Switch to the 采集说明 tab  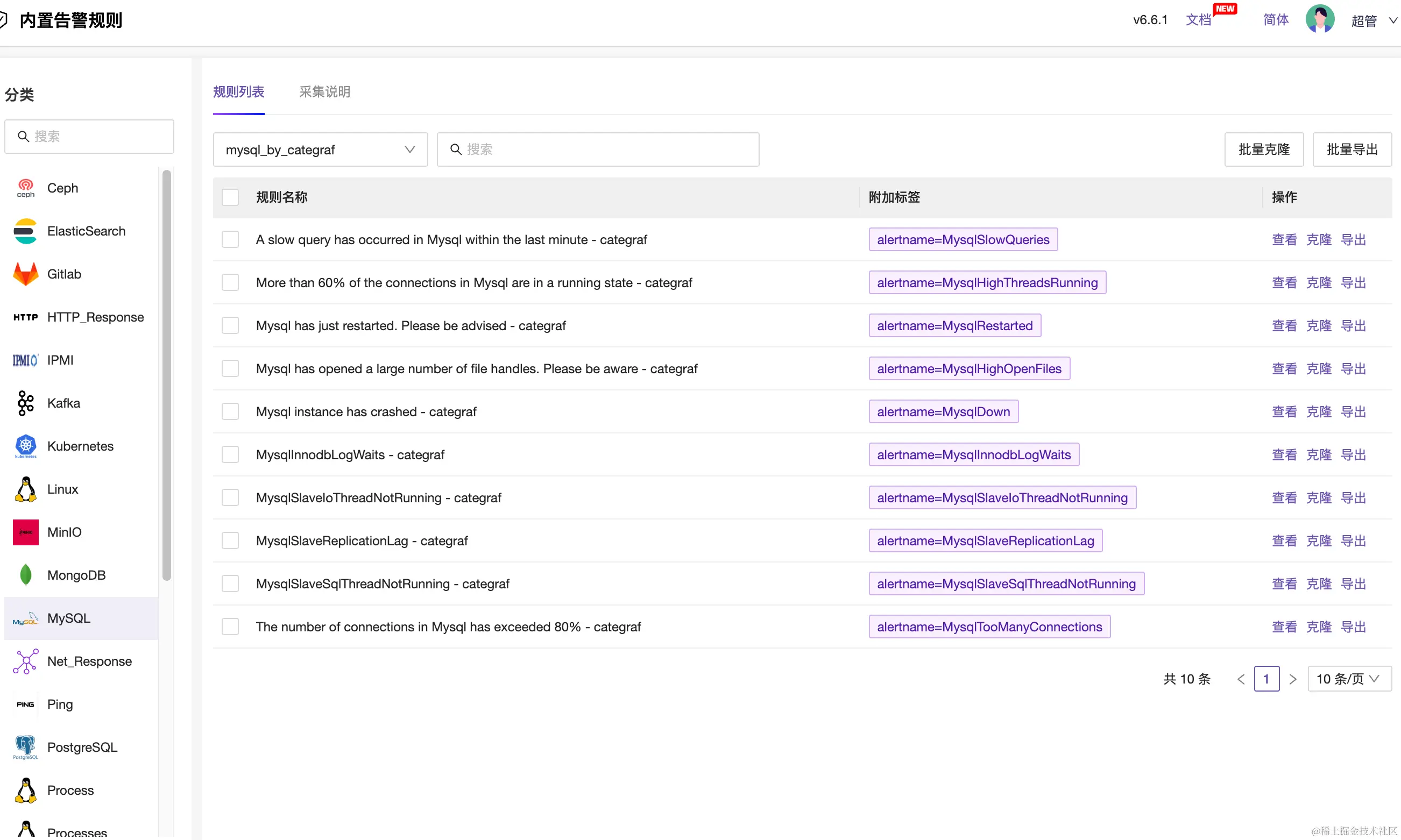[x=324, y=92]
